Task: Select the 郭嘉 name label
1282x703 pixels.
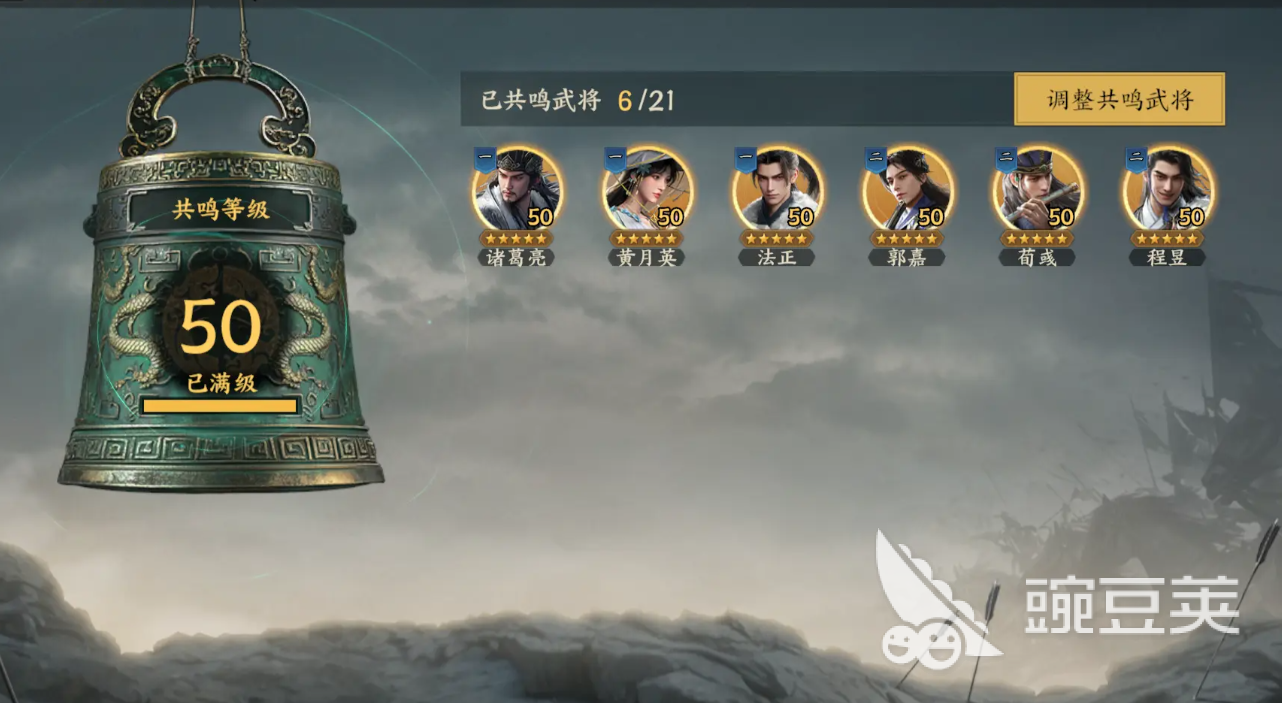Action: (907, 258)
